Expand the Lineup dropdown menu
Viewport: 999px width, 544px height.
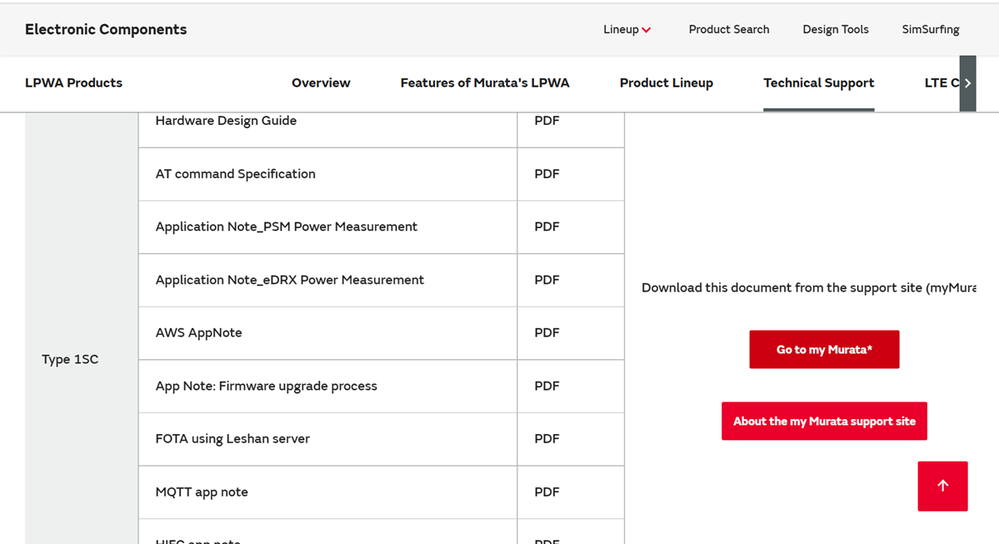click(627, 29)
